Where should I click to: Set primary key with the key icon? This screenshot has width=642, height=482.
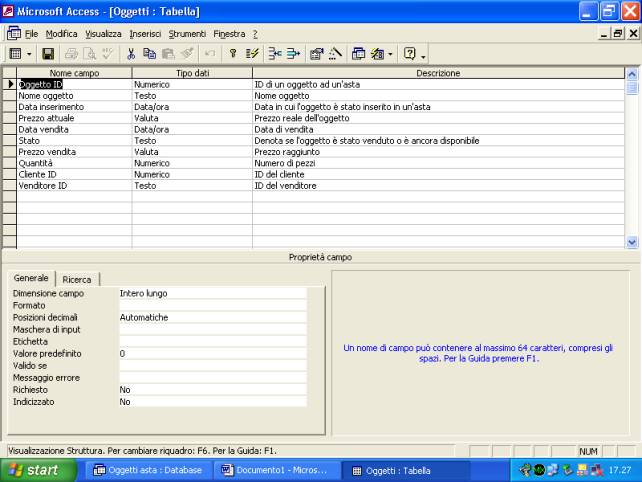click(x=233, y=54)
